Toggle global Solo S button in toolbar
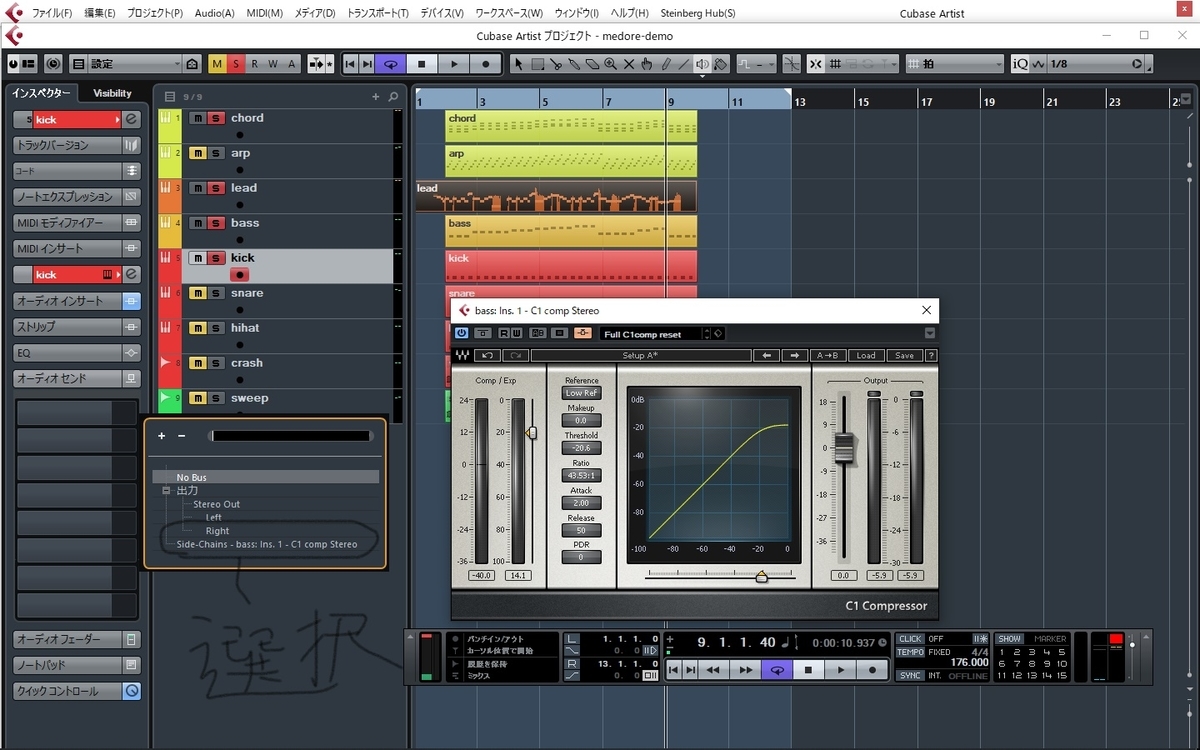The height and width of the screenshot is (750, 1200). (236, 64)
